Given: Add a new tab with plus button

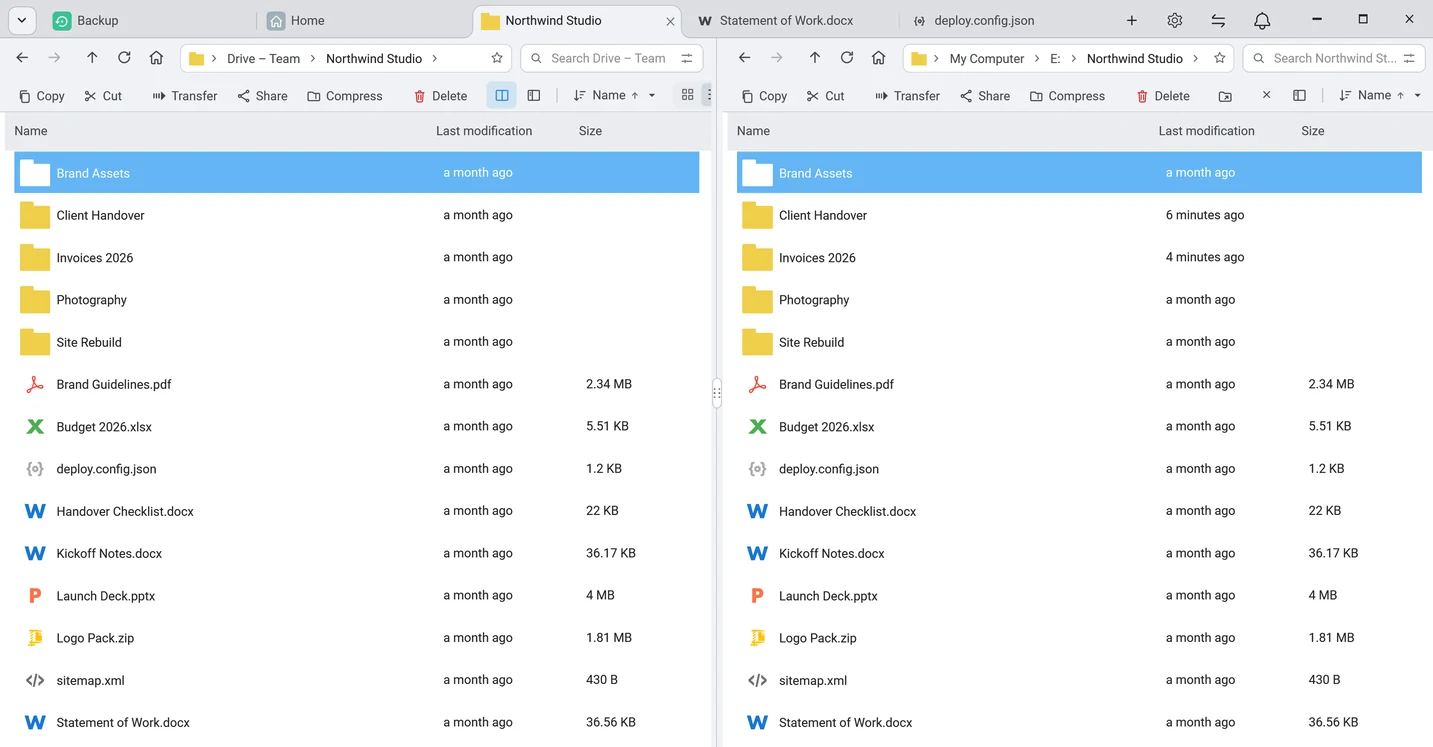Looking at the screenshot, I should coord(1131,20).
